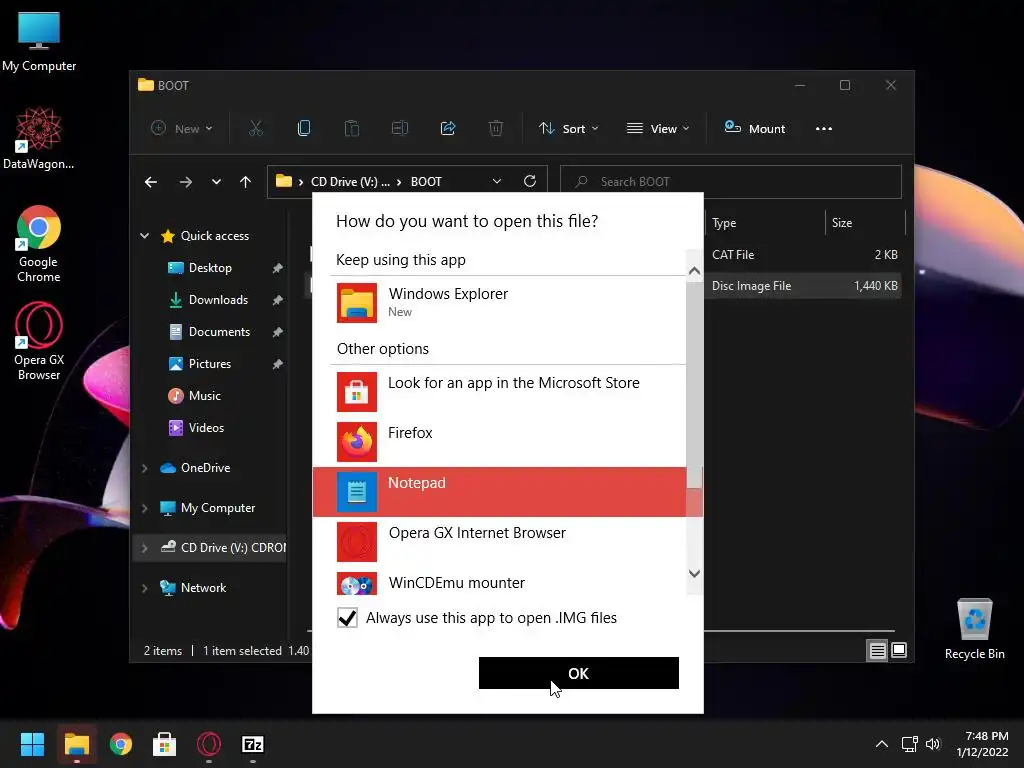Open the Recycle Bin on desktop
This screenshot has height=768, width=1024.
(974, 629)
